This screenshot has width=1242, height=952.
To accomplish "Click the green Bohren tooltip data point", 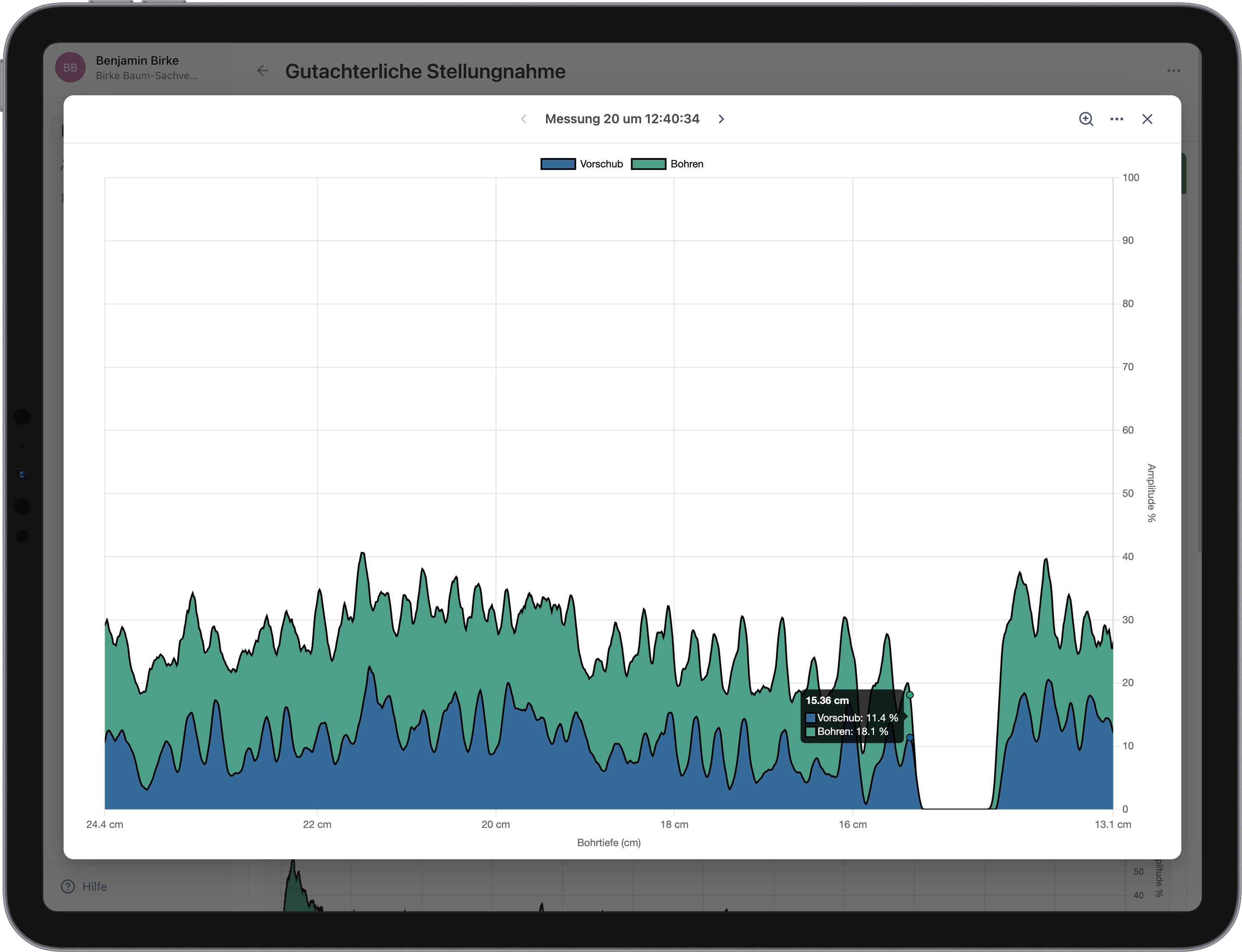I will click(909, 695).
